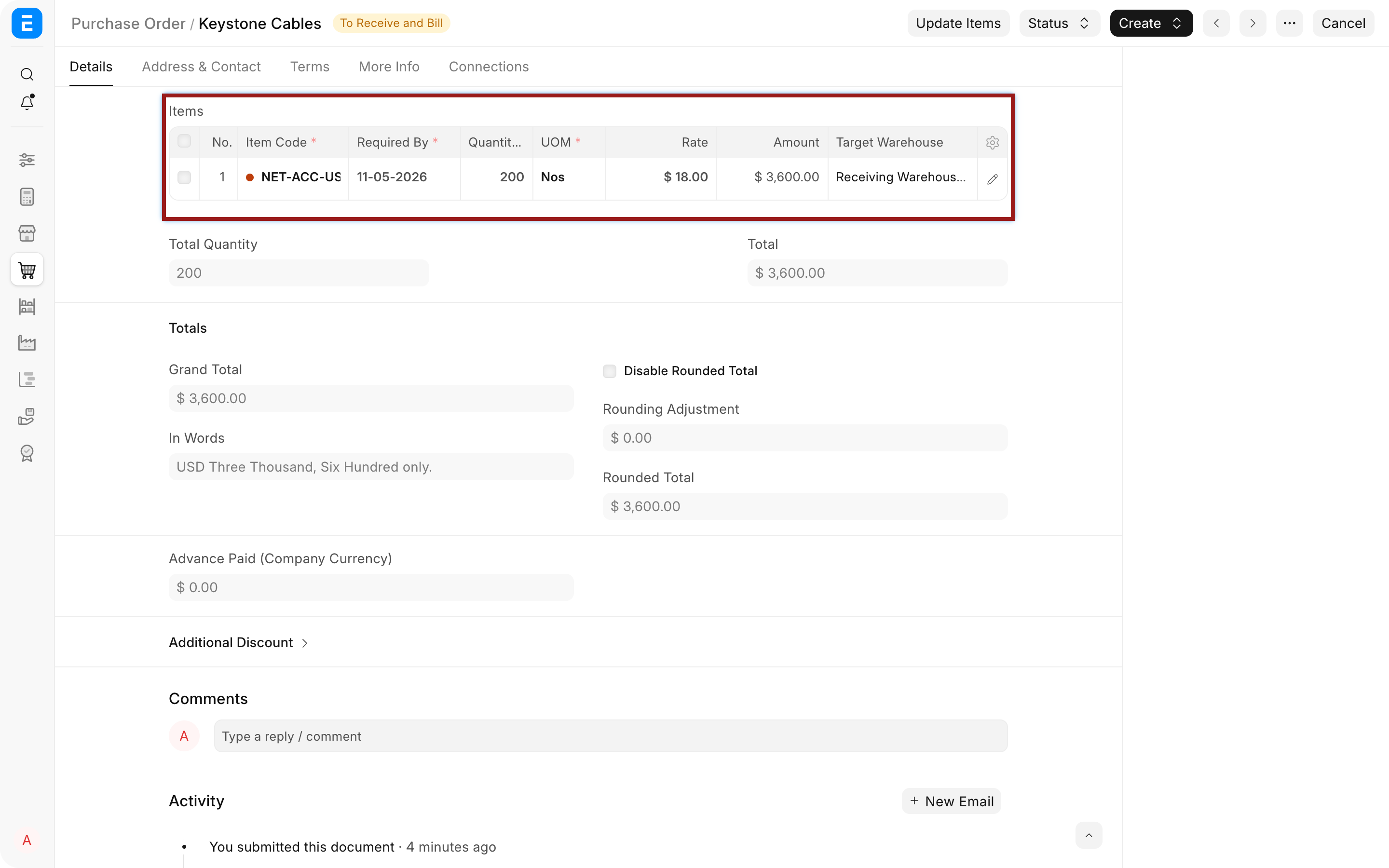Open the Create dropdown

coord(1151,23)
